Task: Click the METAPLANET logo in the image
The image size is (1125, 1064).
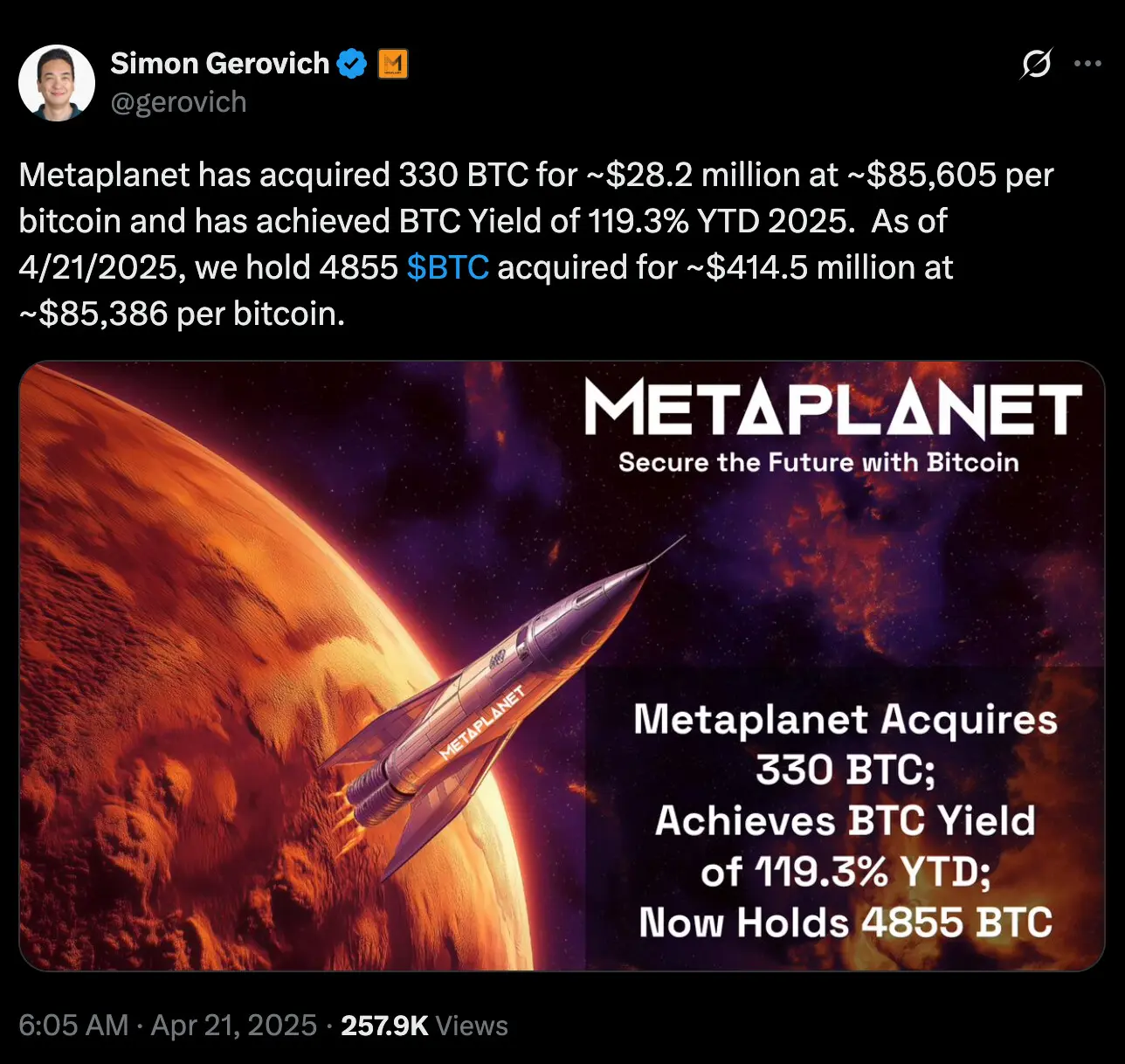Action: [x=832, y=408]
